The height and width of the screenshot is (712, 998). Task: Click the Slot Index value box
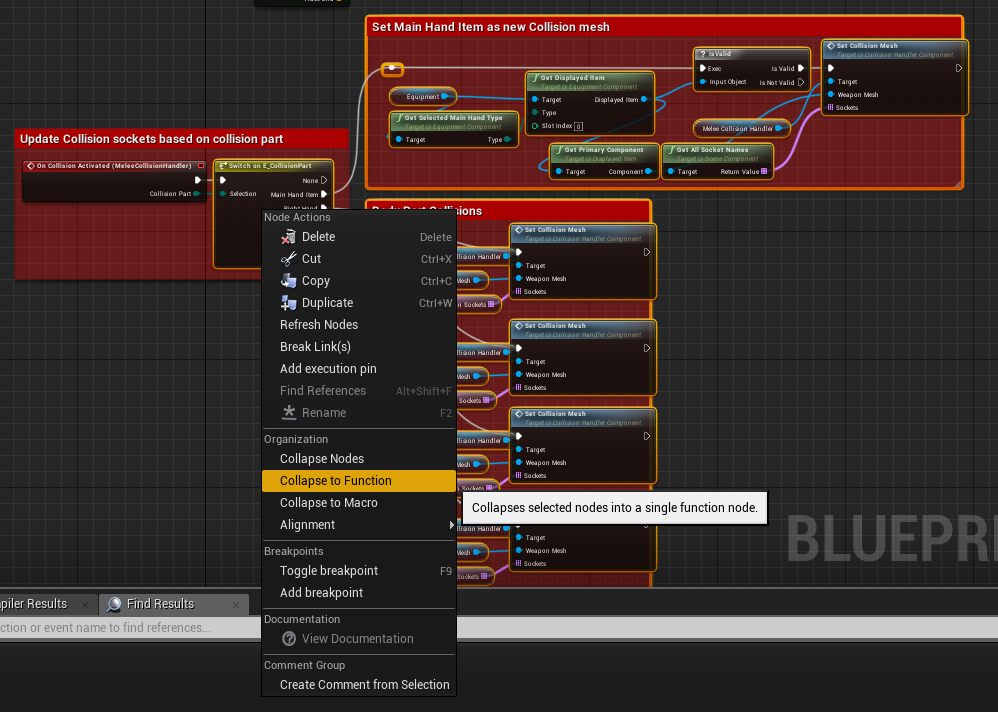click(579, 126)
